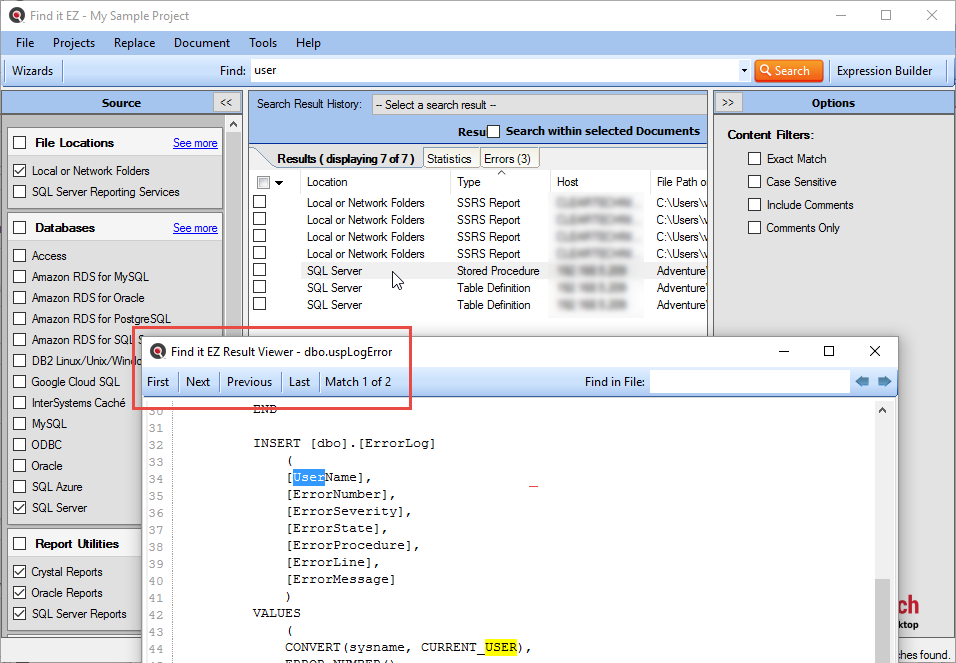Go to the Next match
The width and height of the screenshot is (956, 663).
point(198,382)
